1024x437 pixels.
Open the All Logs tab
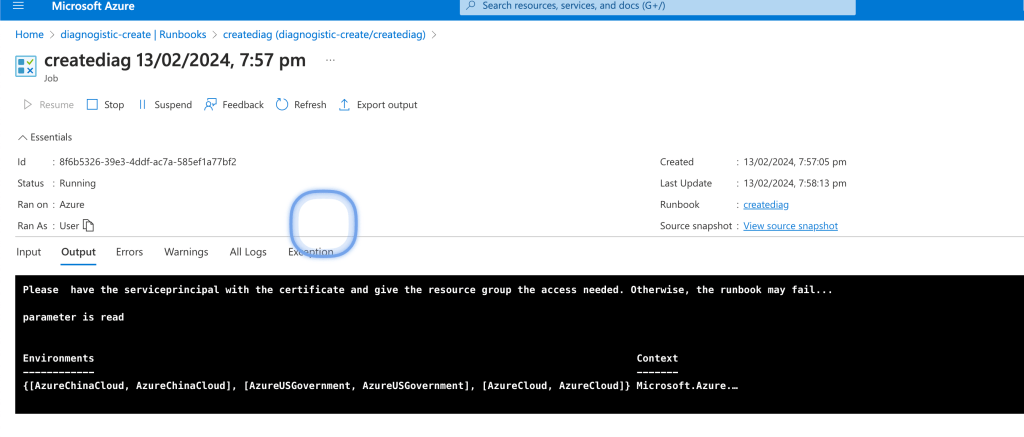coord(248,251)
